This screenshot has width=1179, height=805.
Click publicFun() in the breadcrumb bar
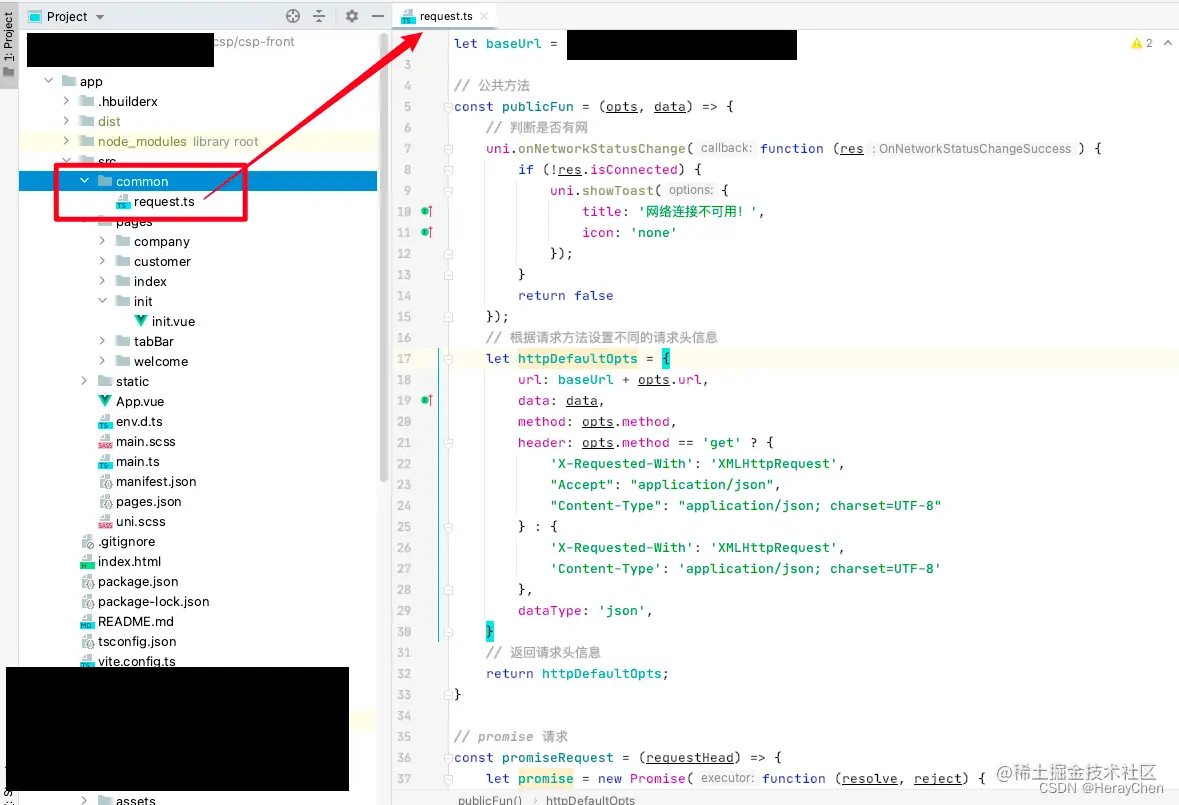point(490,799)
